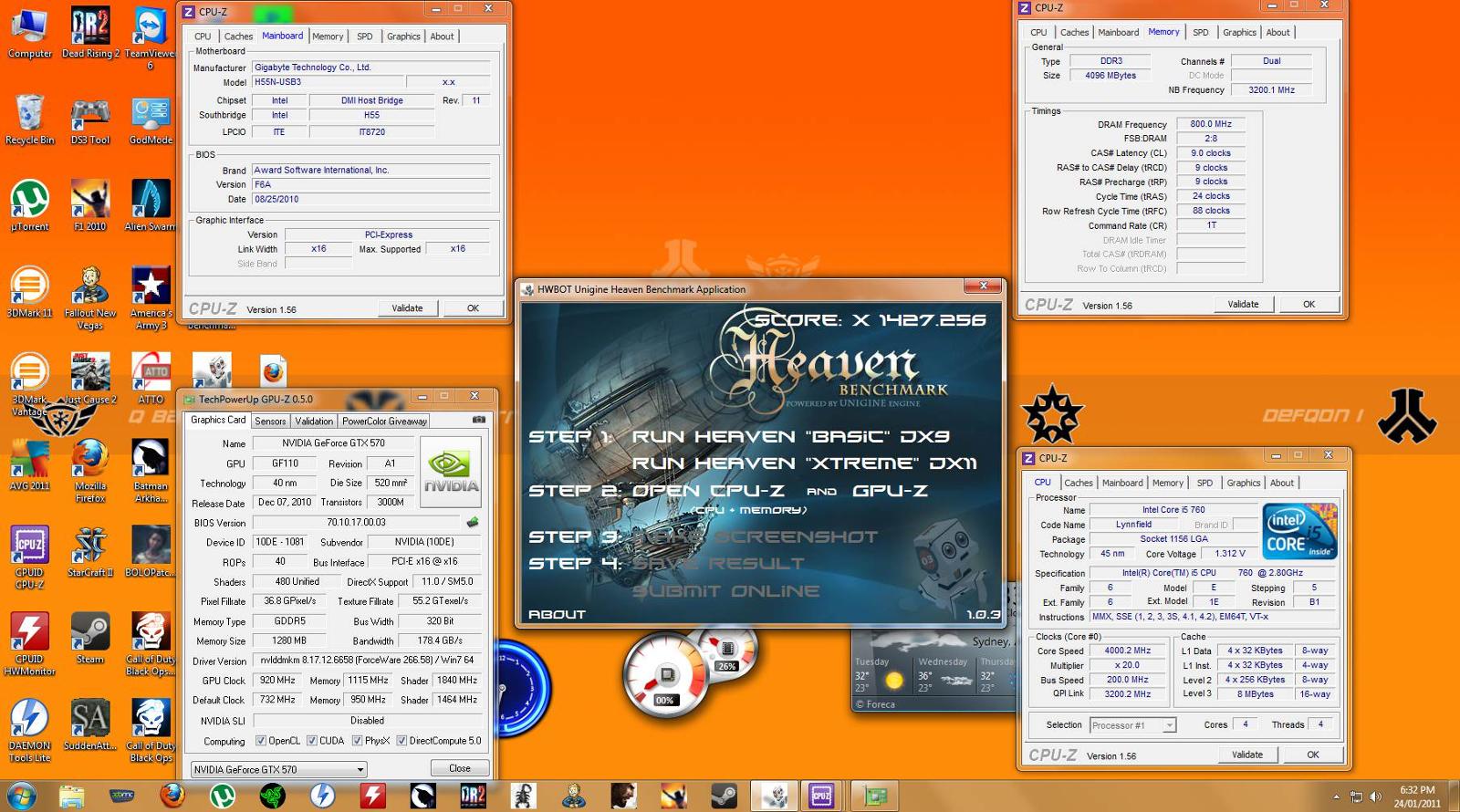Screen dimensions: 1460x812
Task: Select the Recycle Bin desktop icon
Action: [x=30, y=120]
